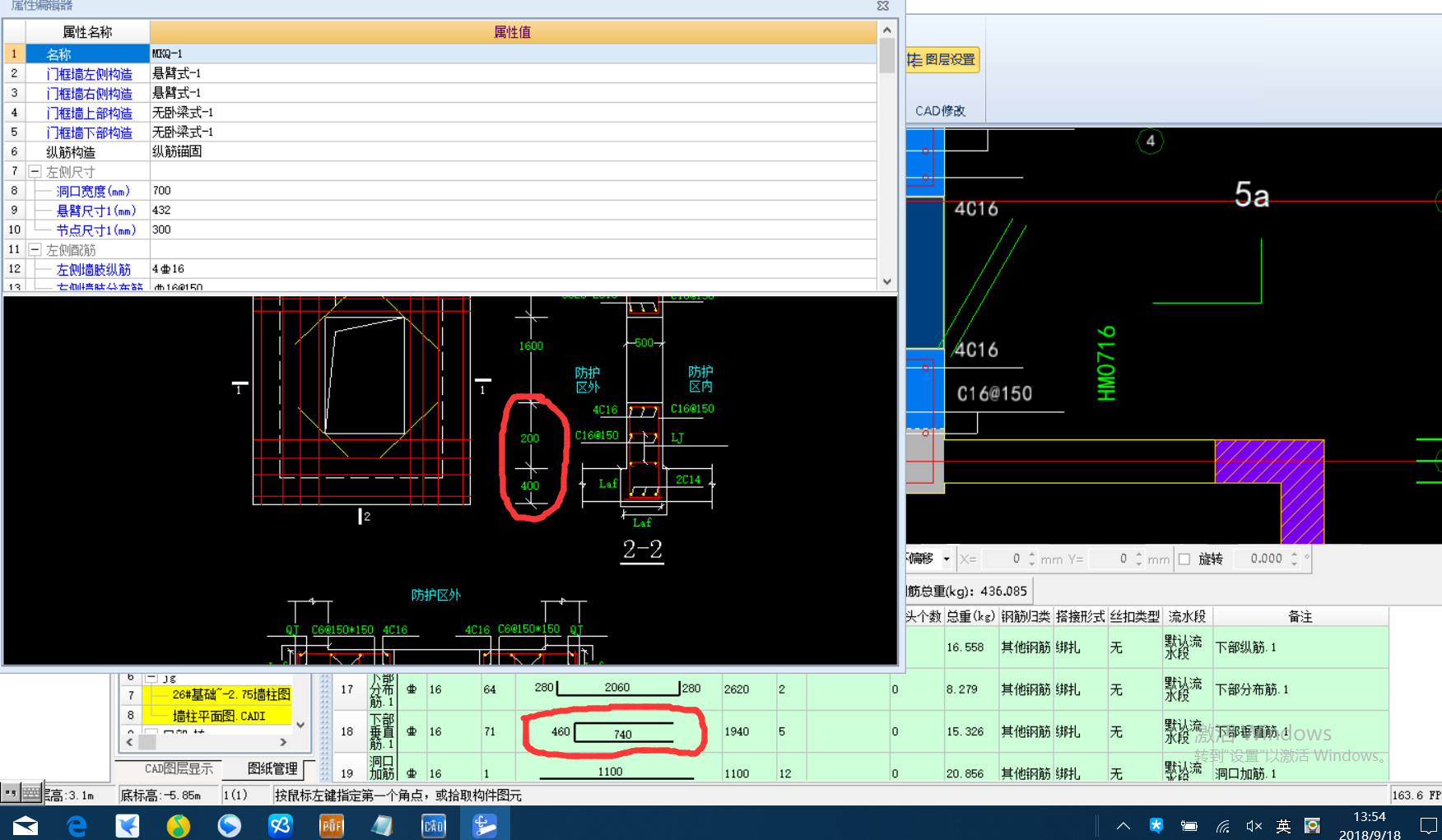1442x840 pixels.
Task: Increase the rotation angle spinner
Action: pyautogui.click(x=1295, y=555)
